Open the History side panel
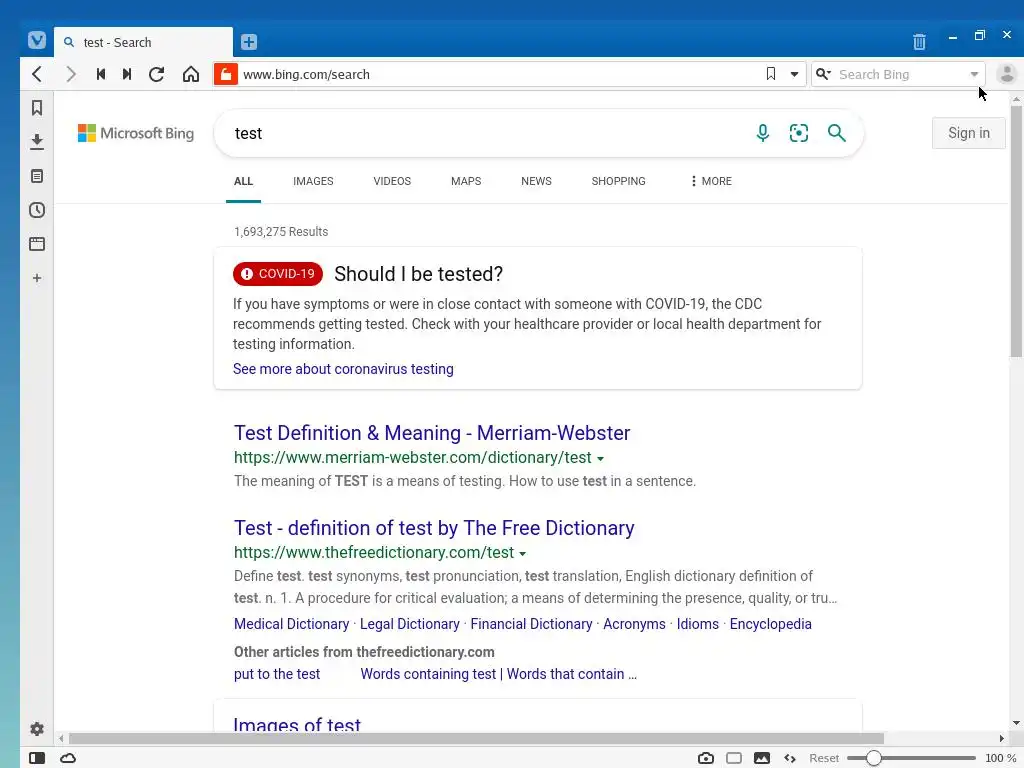 (x=37, y=210)
